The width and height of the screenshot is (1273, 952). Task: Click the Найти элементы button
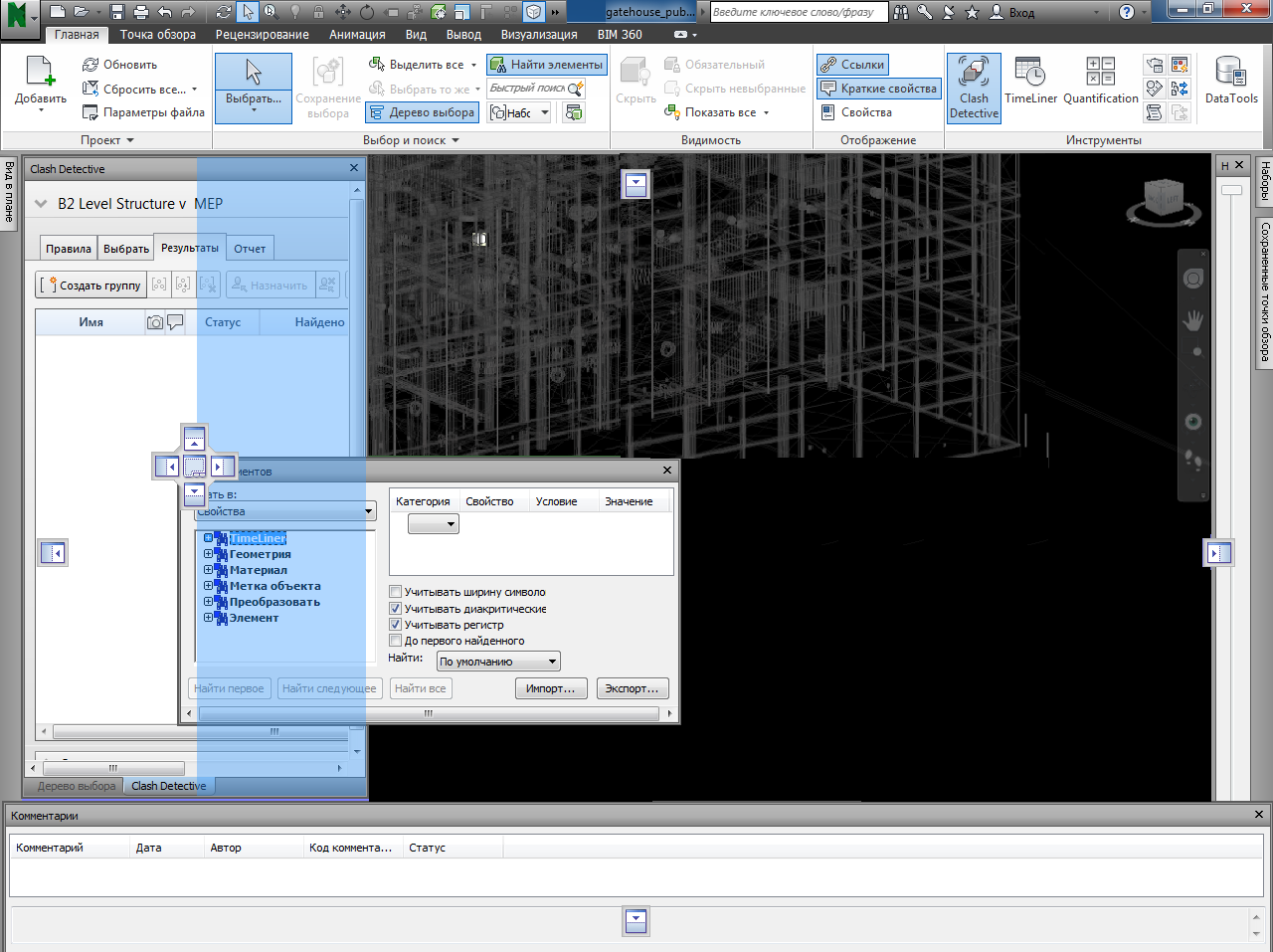point(547,65)
